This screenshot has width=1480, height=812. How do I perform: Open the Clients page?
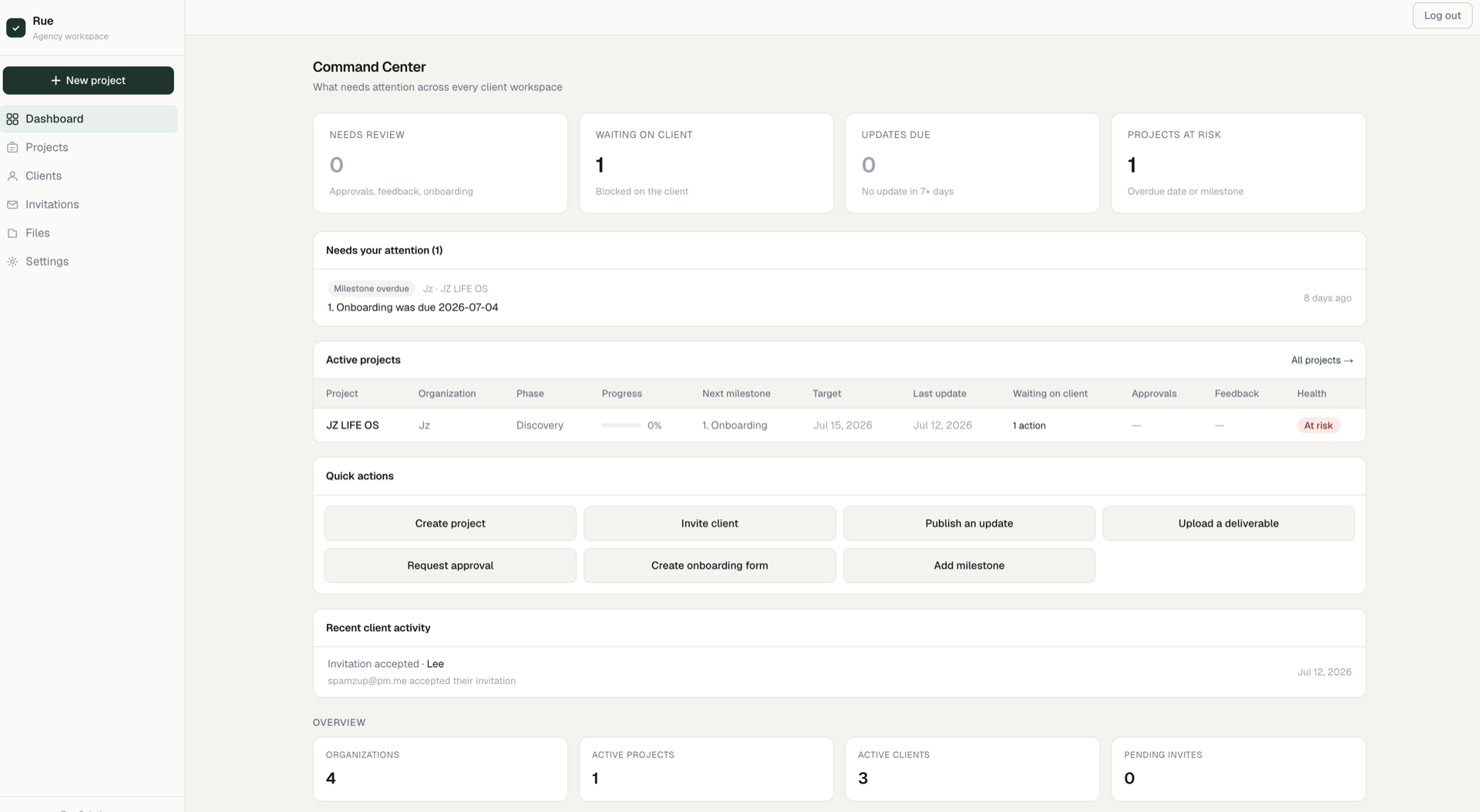pos(89,176)
